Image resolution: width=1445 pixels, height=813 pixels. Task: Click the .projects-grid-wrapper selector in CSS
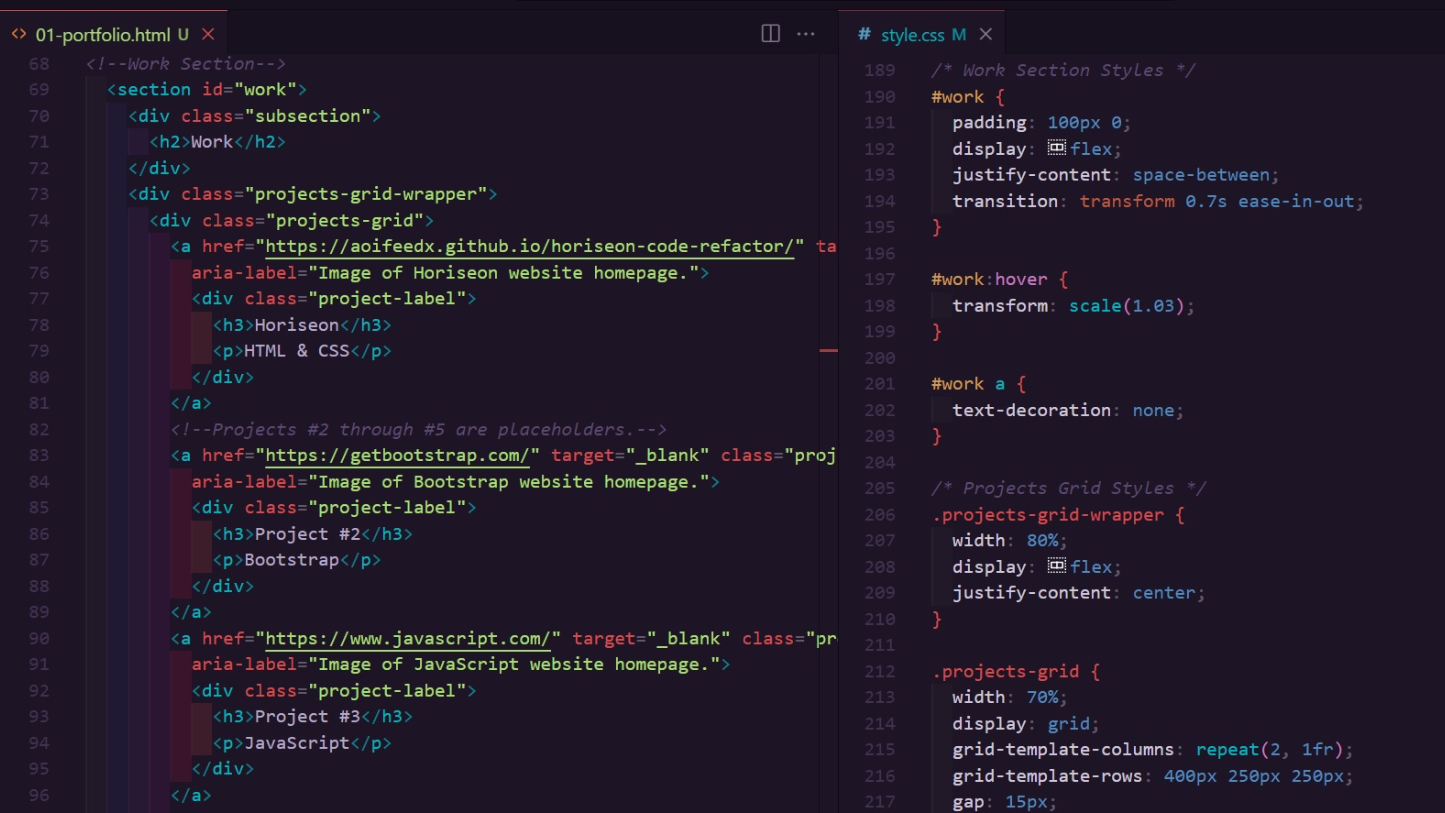coord(1048,515)
